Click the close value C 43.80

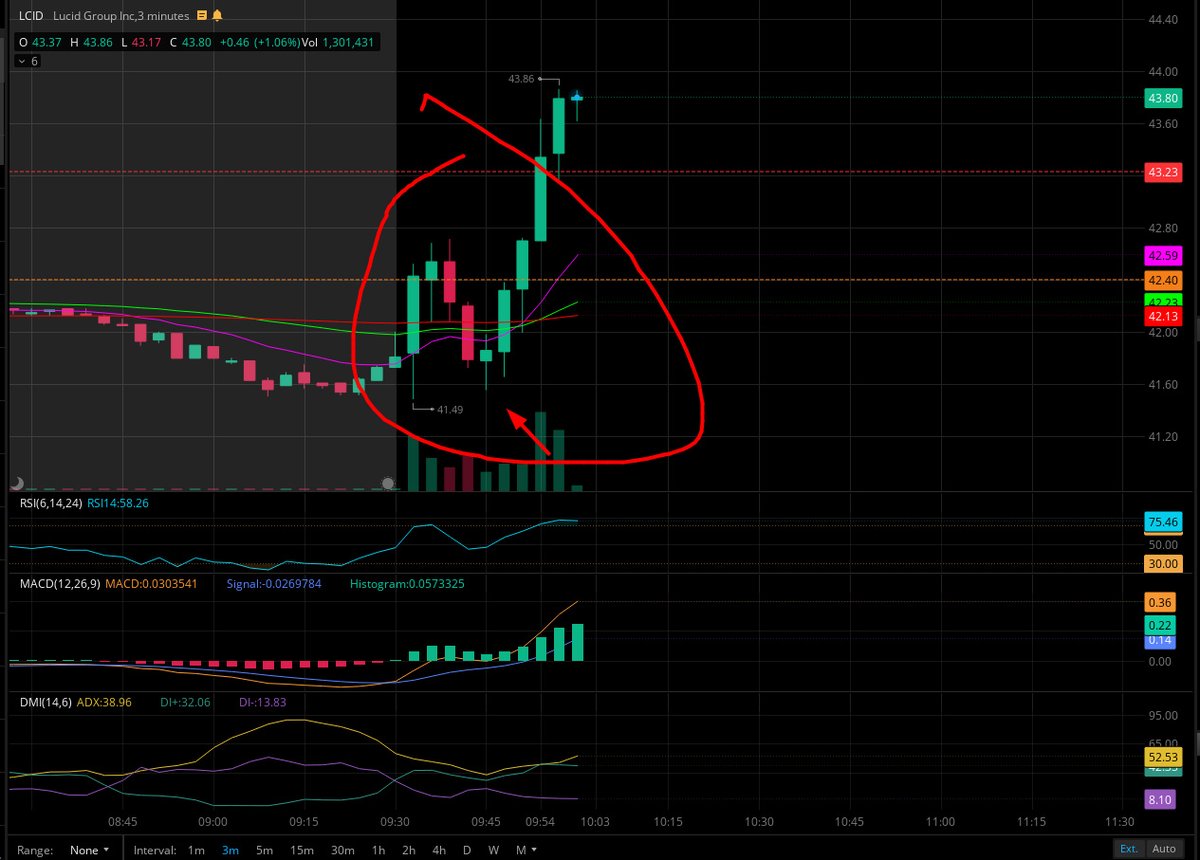click(191, 42)
